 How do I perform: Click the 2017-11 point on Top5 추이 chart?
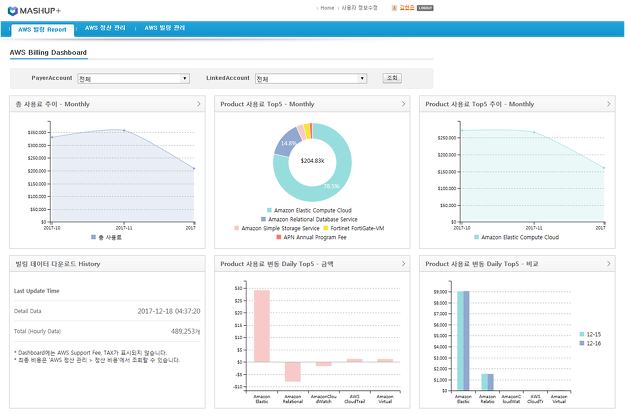click(534, 132)
